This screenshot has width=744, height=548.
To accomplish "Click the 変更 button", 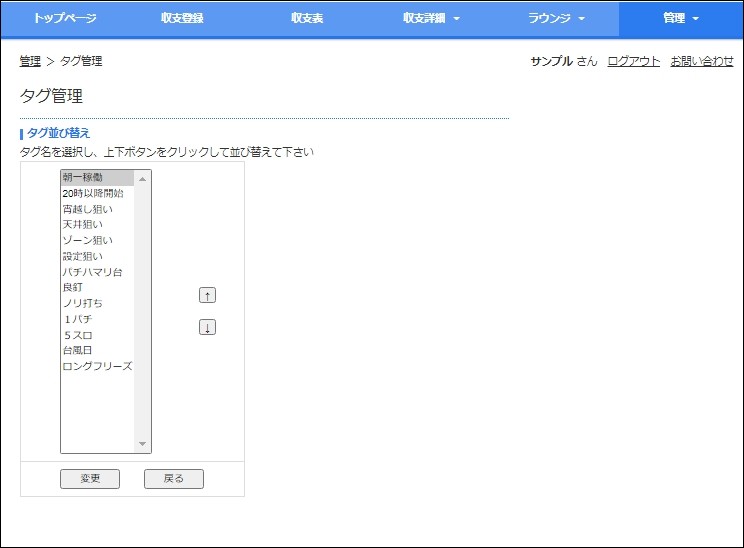I will [x=90, y=479].
